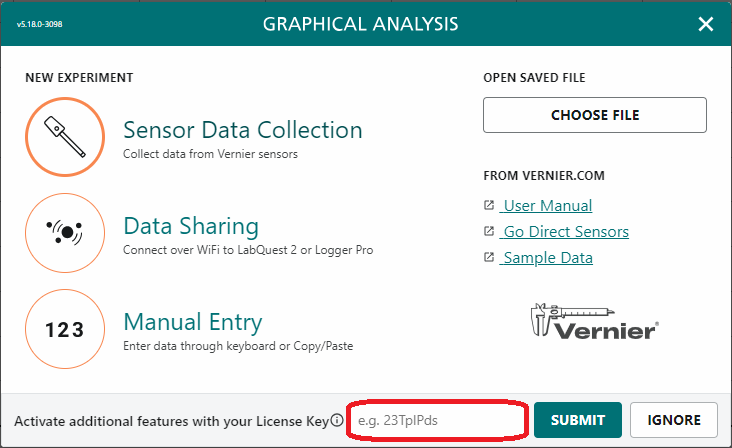Choose the 123 Manual Entry icon
The height and width of the screenshot is (448, 732).
point(65,329)
